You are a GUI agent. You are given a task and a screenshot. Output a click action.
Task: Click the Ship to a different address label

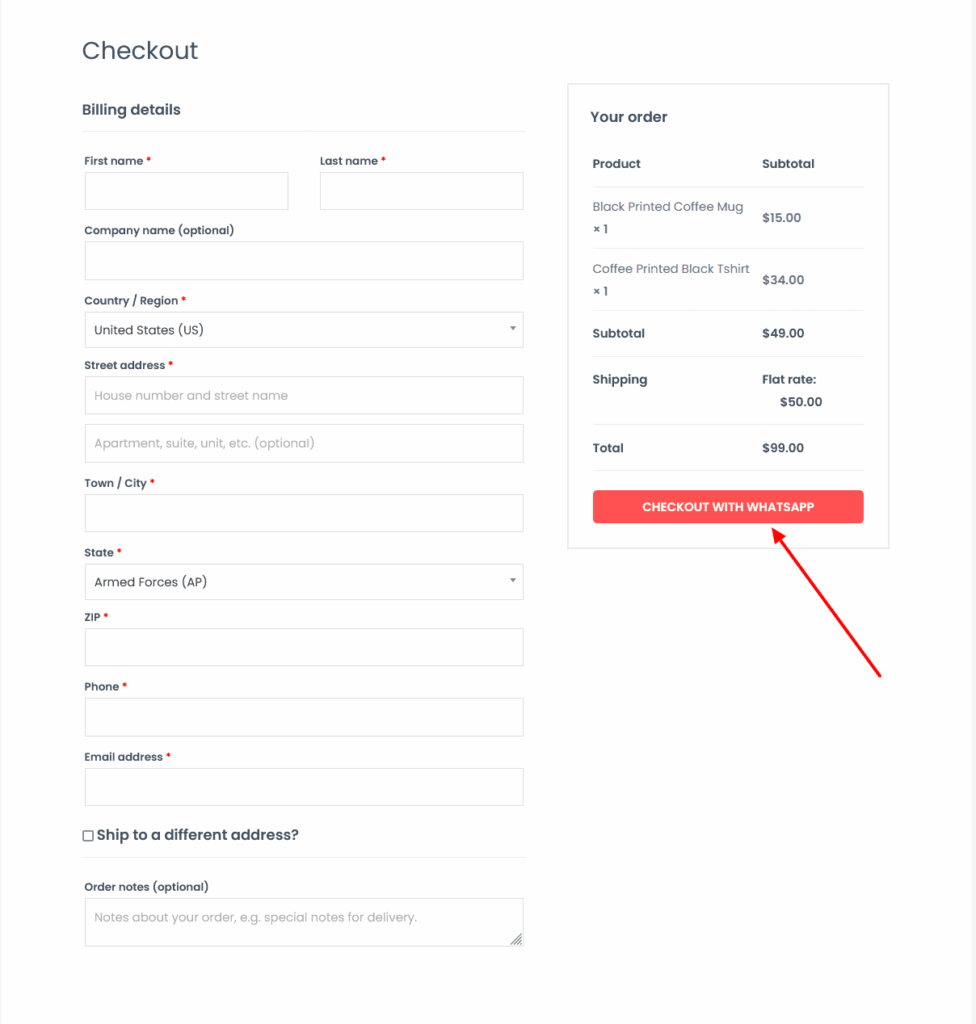(198, 835)
